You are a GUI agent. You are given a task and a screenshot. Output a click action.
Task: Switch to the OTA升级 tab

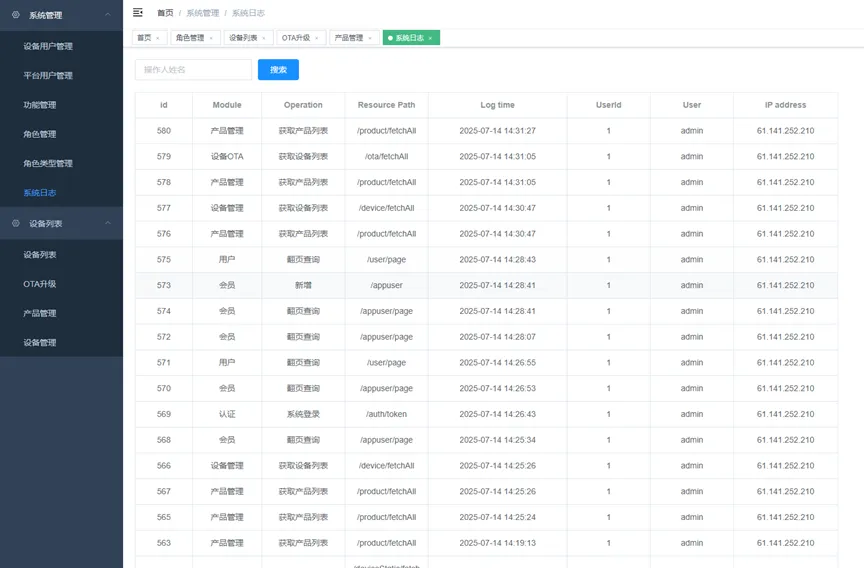pyautogui.click(x=296, y=37)
